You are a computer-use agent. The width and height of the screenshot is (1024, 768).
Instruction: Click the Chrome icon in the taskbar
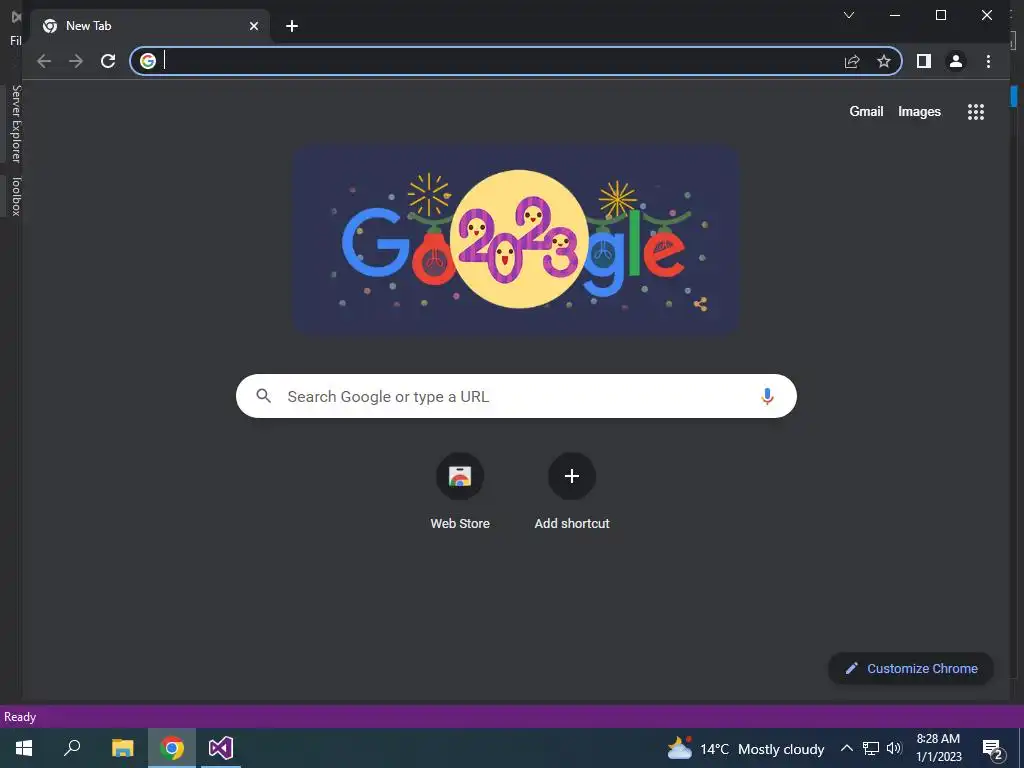[172, 748]
